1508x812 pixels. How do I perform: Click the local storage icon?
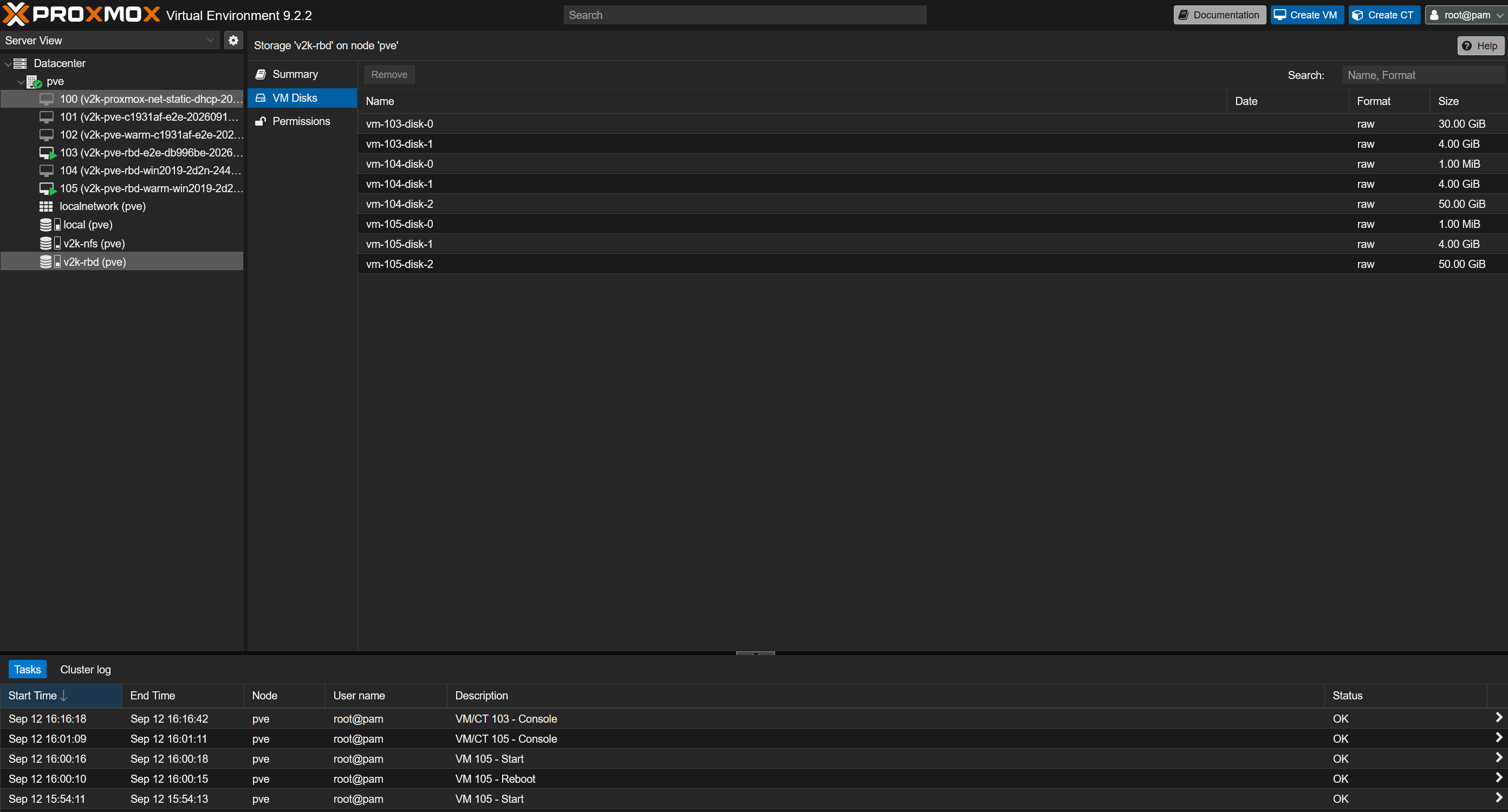click(50, 225)
